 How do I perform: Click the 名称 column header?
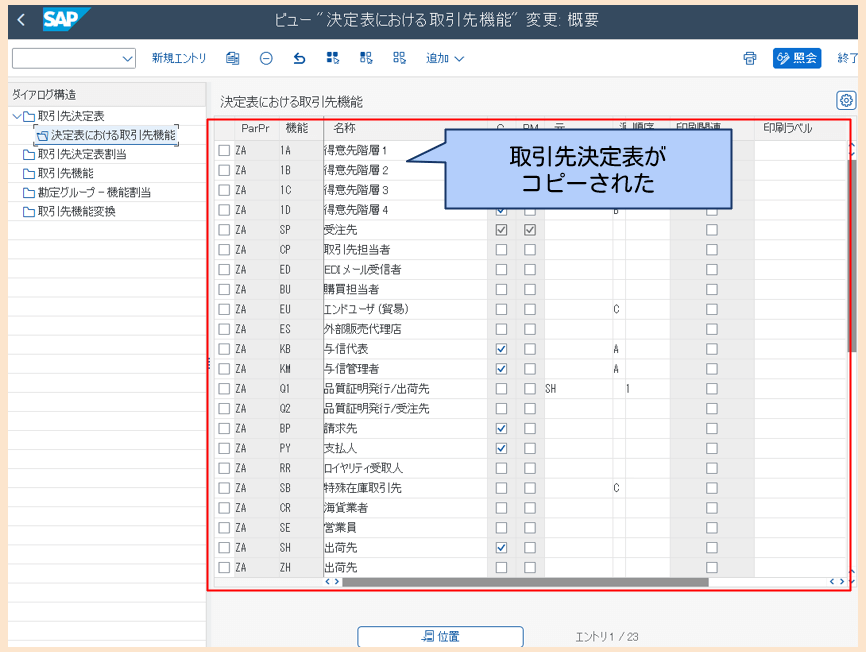pyautogui.click(x=345, y=128)
